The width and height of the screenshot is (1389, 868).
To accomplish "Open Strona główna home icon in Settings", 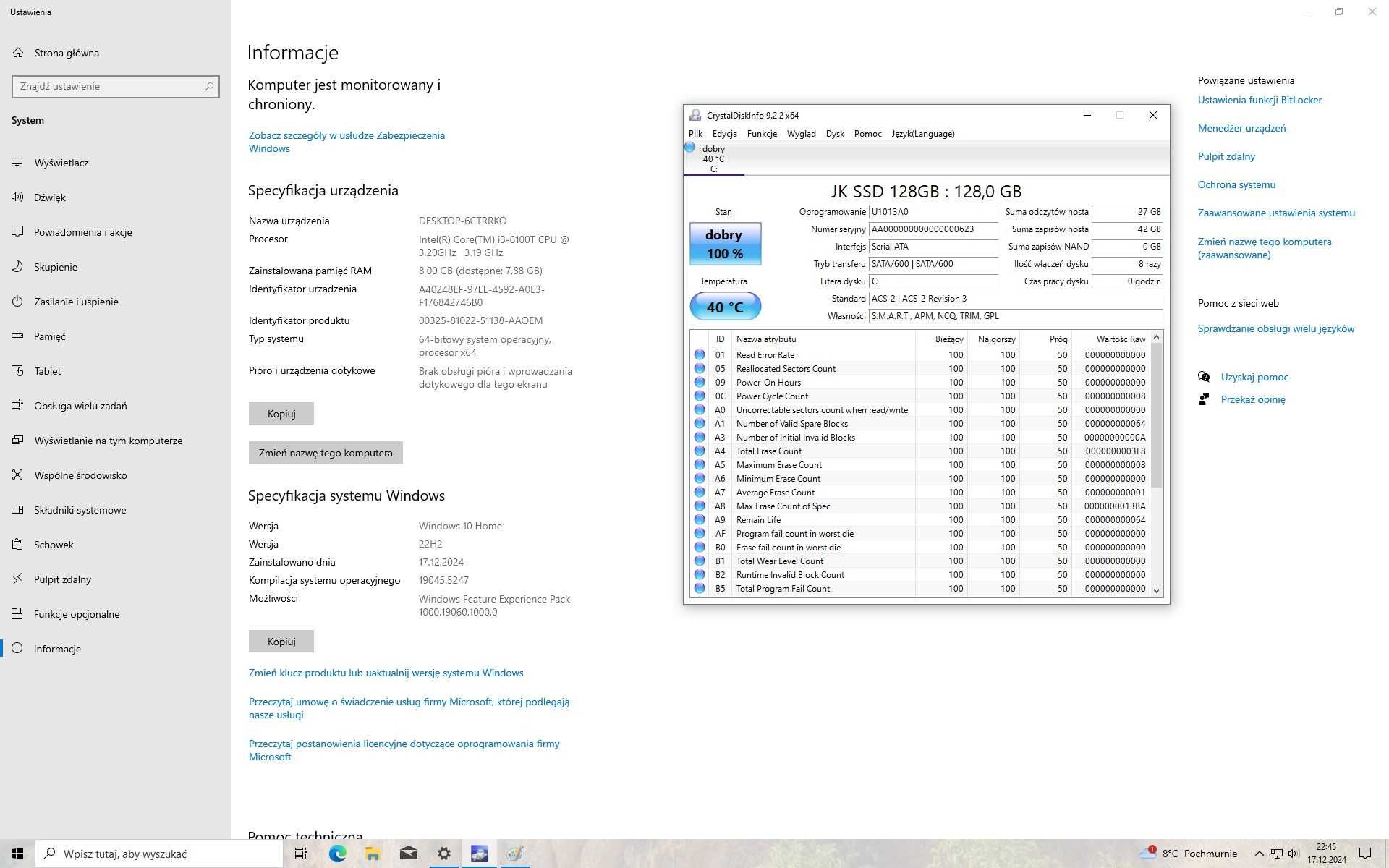I will click(x=18, y=53).
